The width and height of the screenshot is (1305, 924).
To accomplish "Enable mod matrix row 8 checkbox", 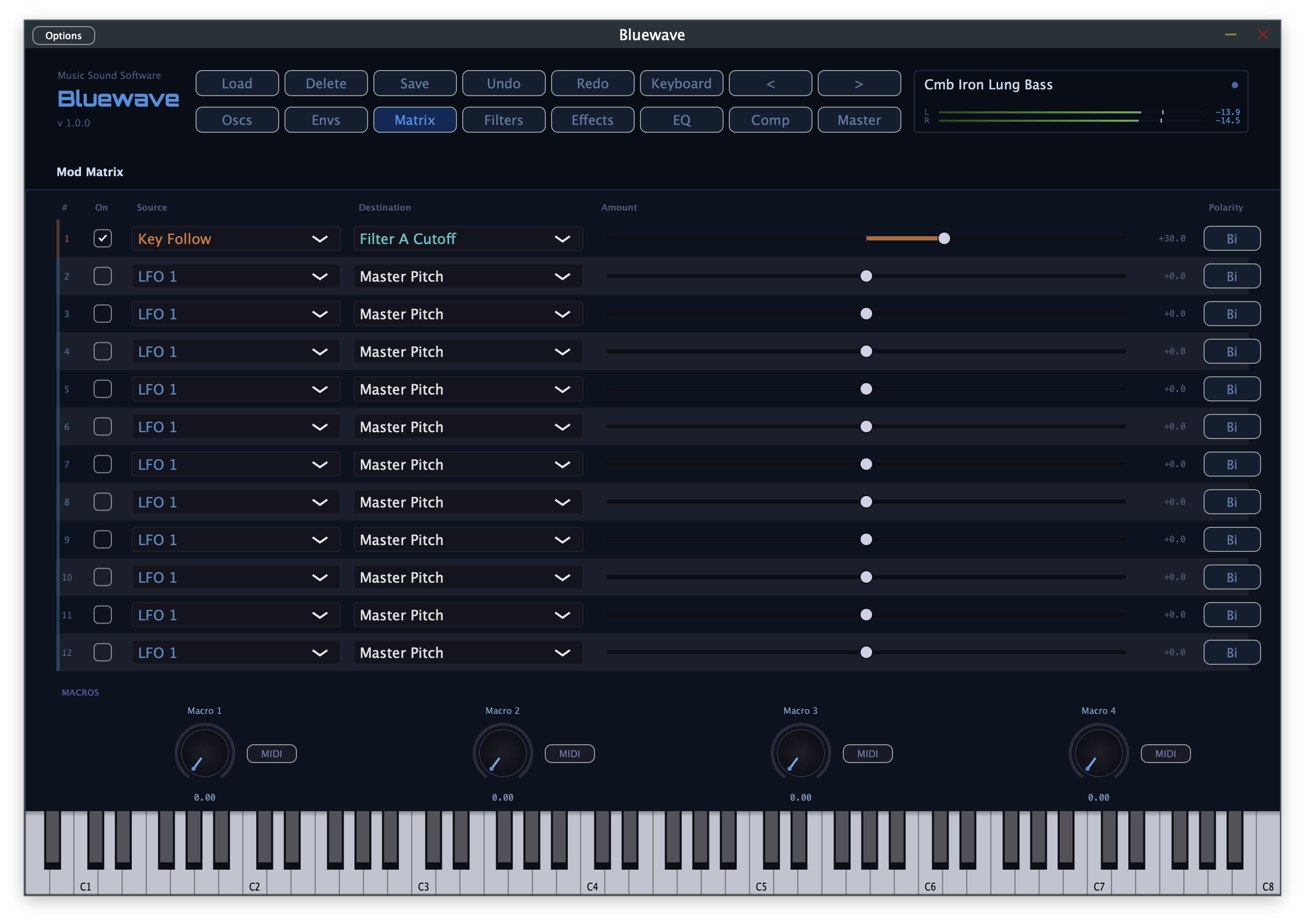I will pyautogui.click(x=102, y=502).
